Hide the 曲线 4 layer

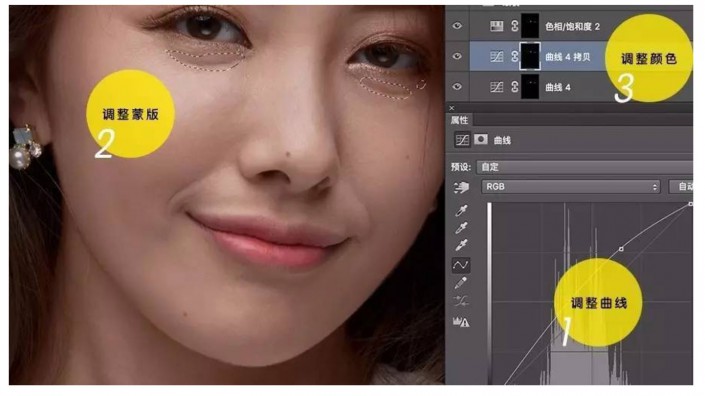coord(457,86)
